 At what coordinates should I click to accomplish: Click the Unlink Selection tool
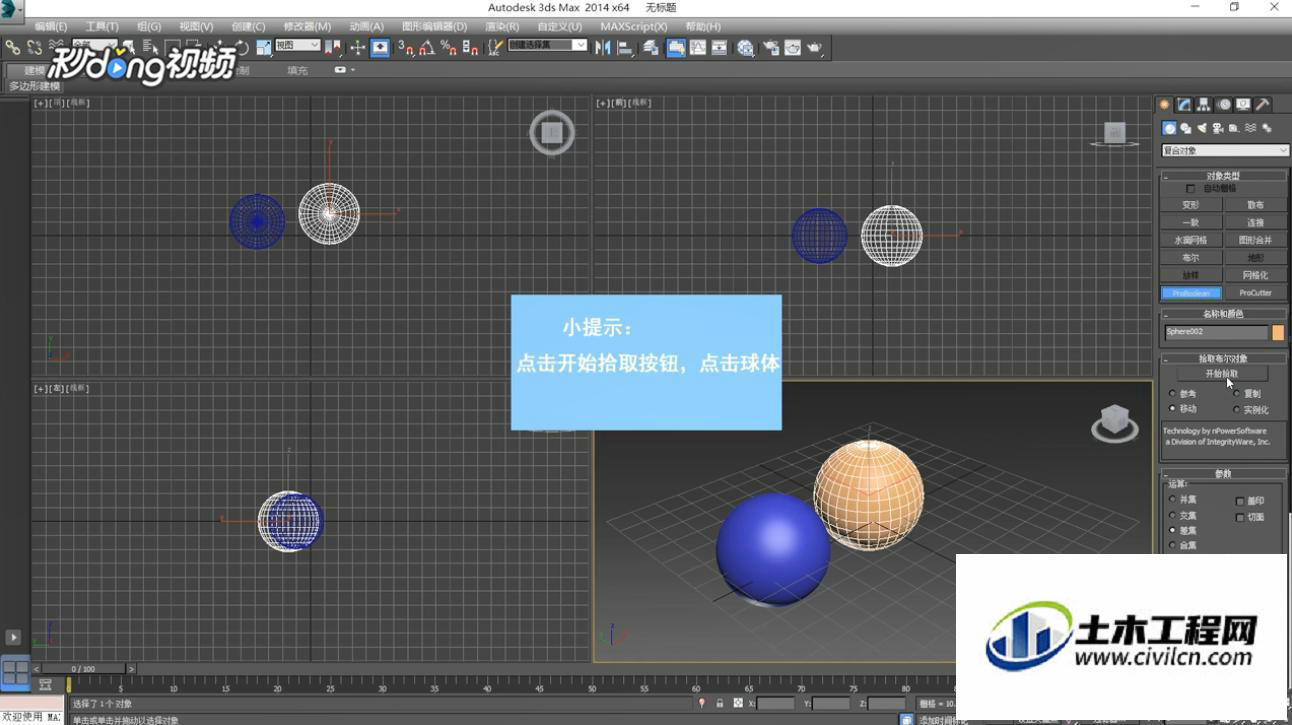coord(34,47)
